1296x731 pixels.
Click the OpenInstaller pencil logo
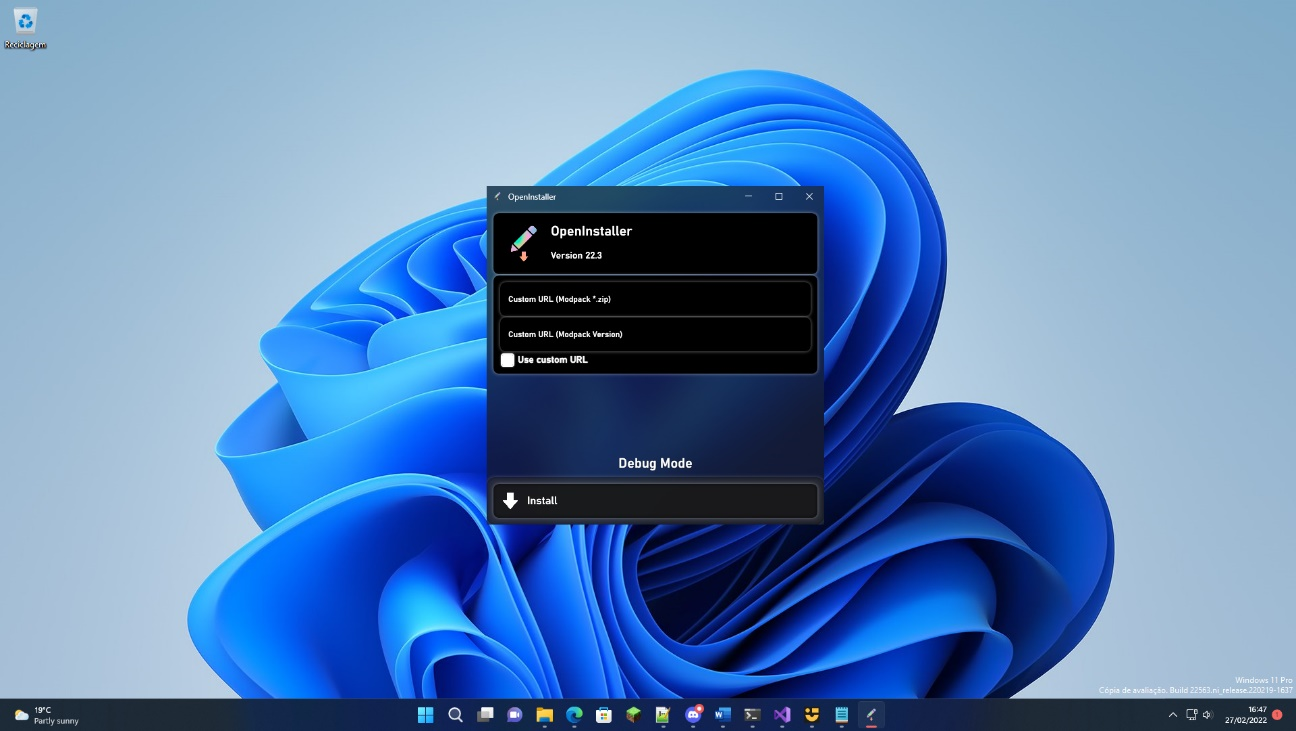click(x=524, y=243)
